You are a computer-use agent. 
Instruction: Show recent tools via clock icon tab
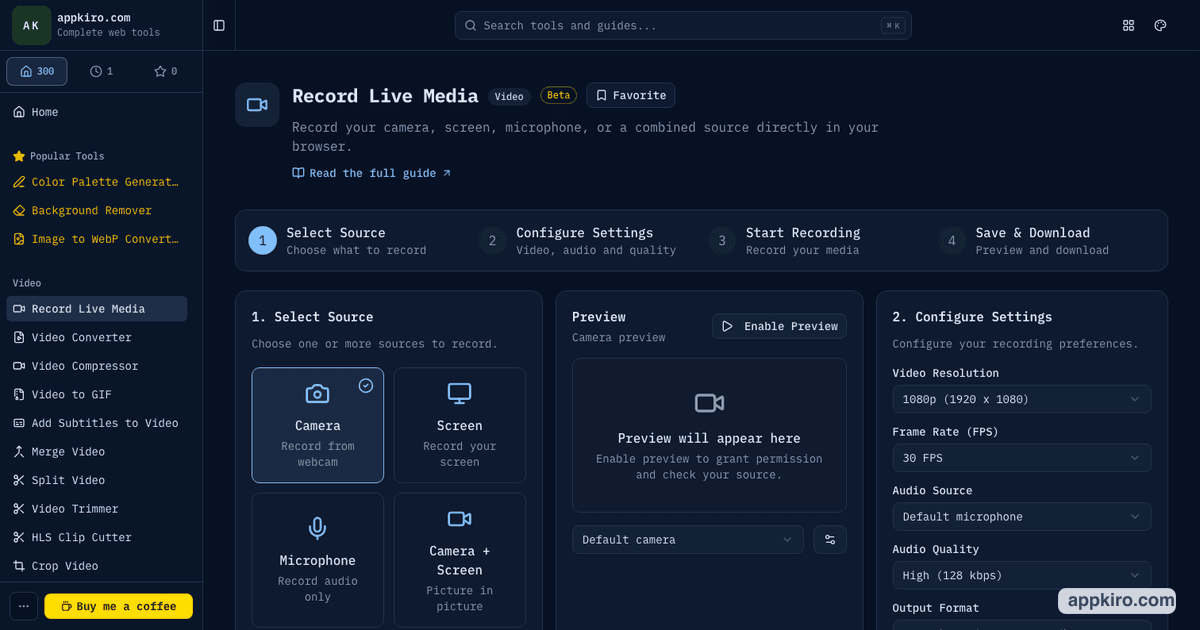pos(101,71)
